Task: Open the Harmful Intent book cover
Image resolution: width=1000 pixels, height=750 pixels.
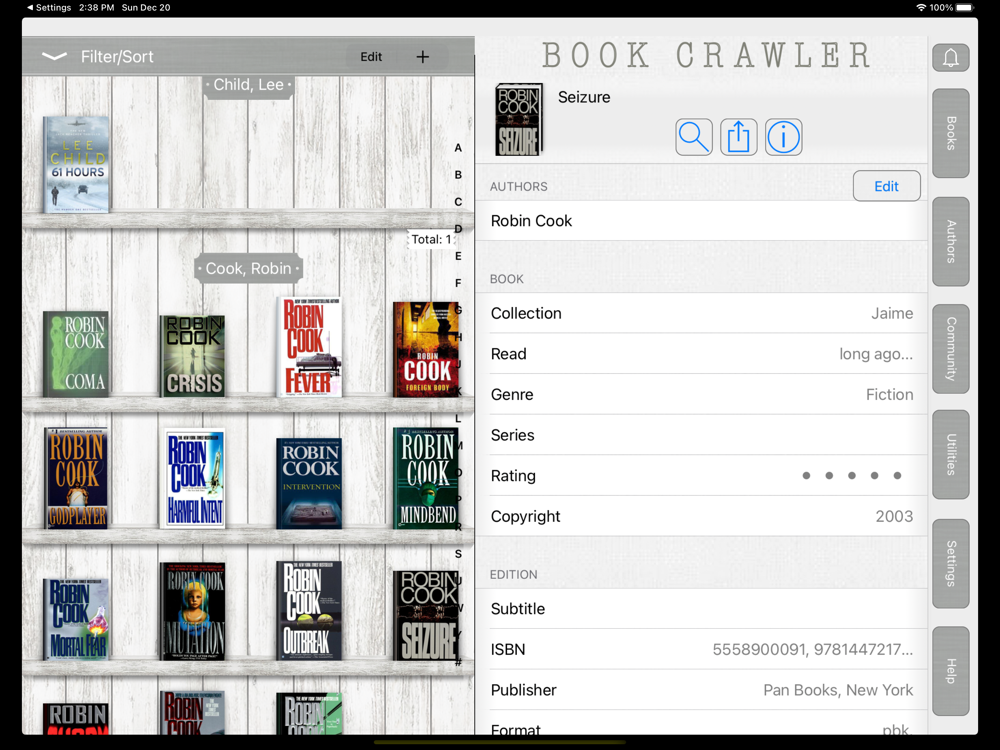Action: click(x=193, y=479)
